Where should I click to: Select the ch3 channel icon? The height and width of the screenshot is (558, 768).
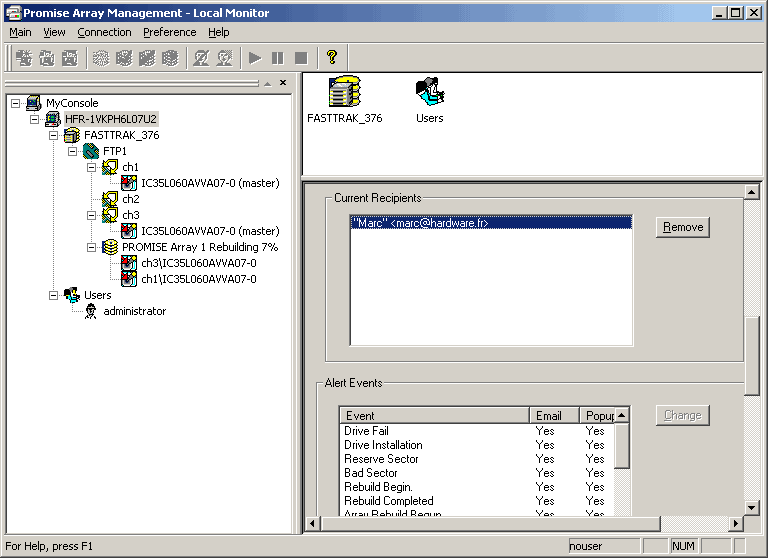pyautogui.click(x=110, y=215)
